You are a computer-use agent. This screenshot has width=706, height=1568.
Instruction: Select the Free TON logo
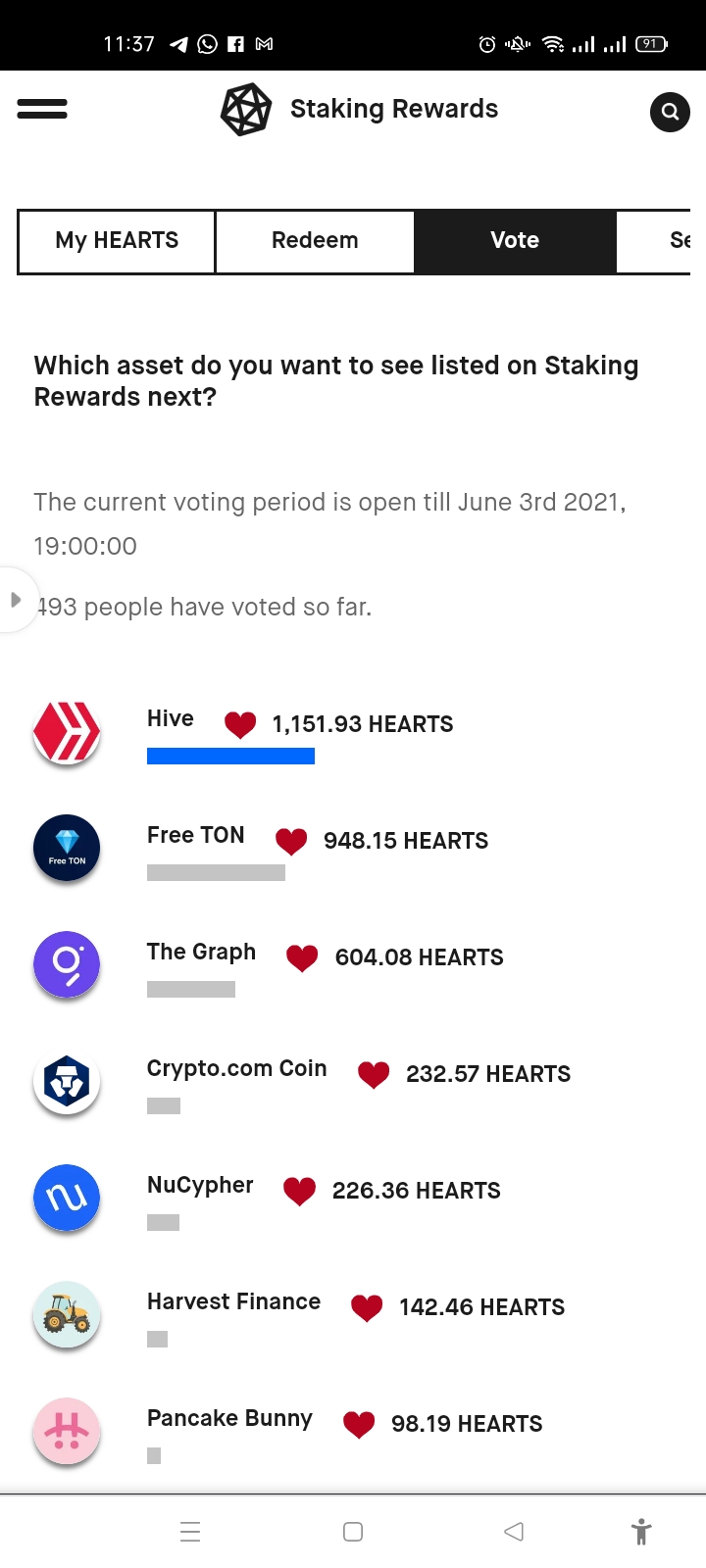(67, 848)
